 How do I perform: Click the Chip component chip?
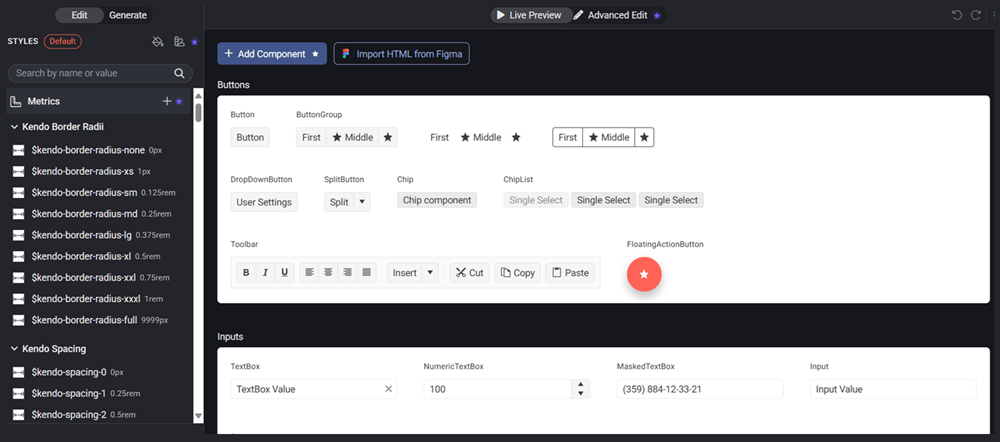click(x=437, y=200)
